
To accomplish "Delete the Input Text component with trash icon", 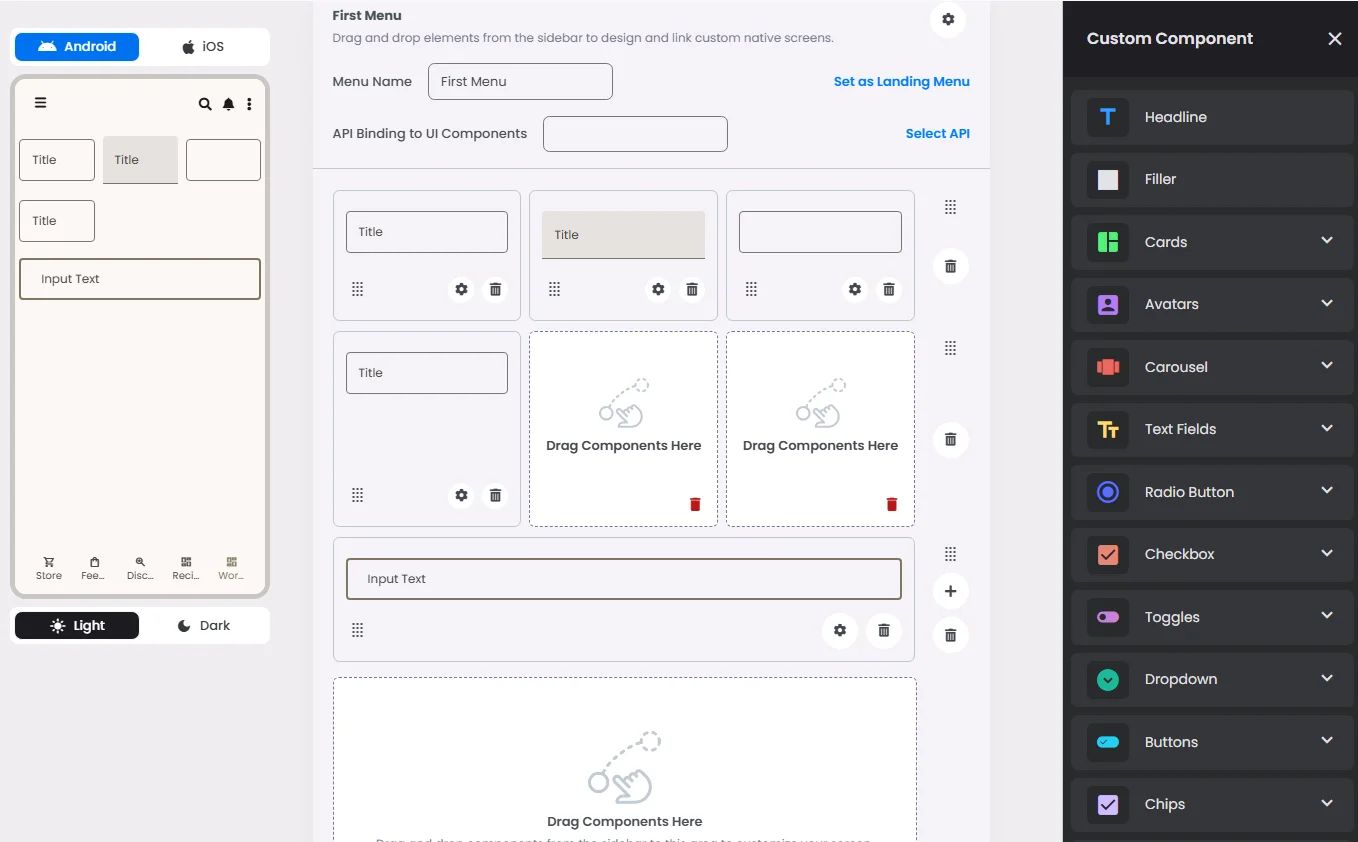I will tap(883, 631).
